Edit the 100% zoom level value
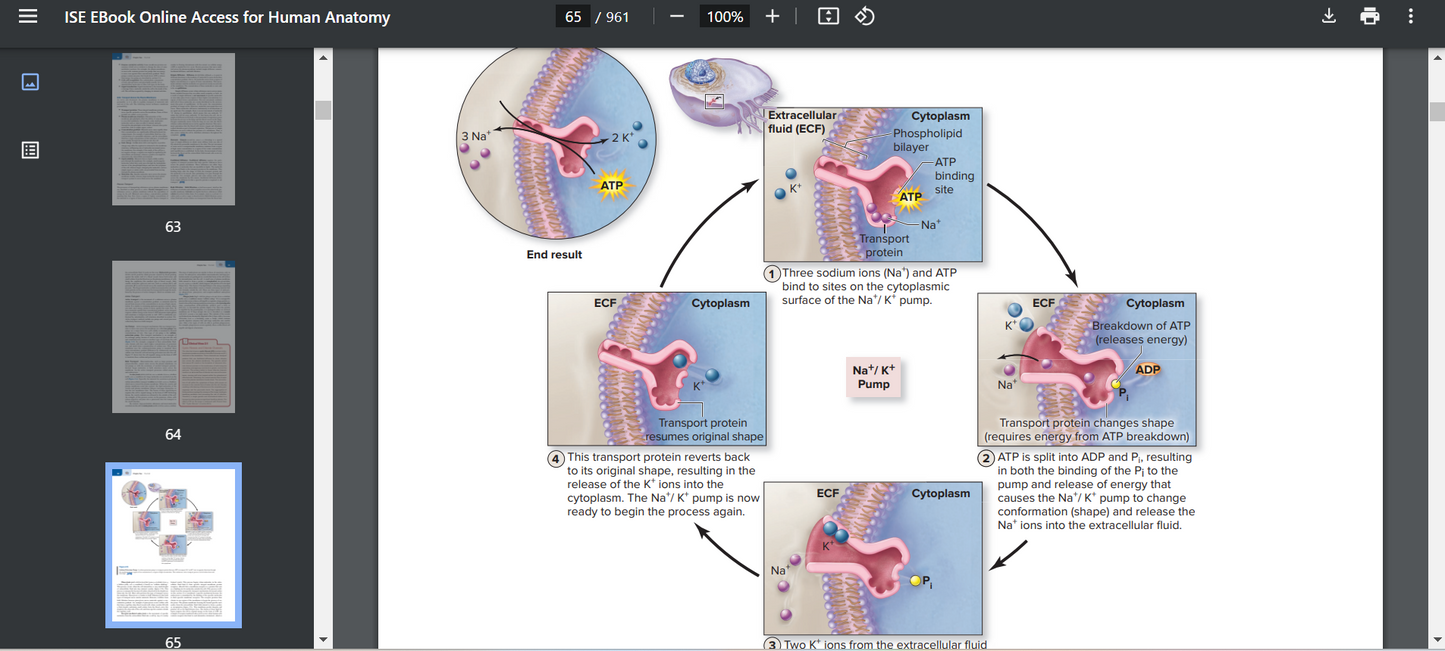The image size is (1445, 651). click(x=723, y=16)
